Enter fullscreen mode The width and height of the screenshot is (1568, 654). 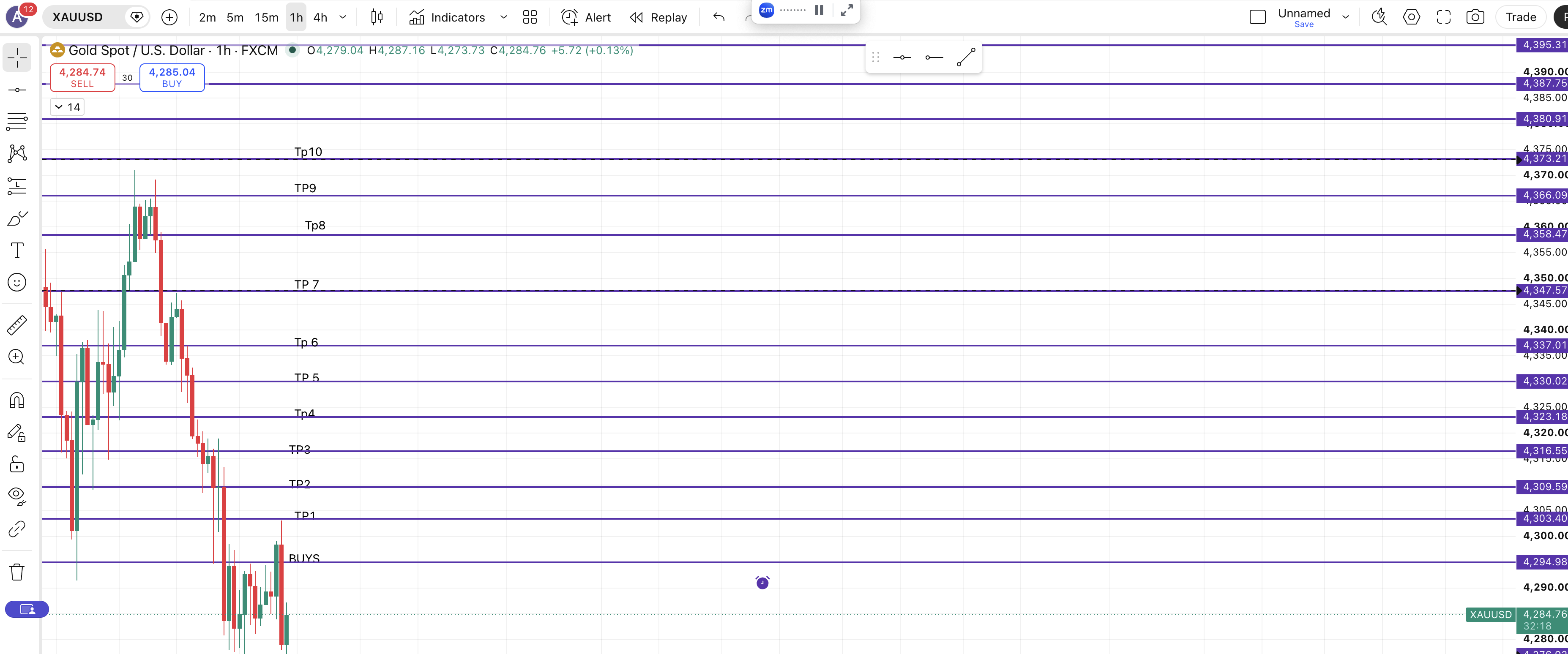point(1443,17)
